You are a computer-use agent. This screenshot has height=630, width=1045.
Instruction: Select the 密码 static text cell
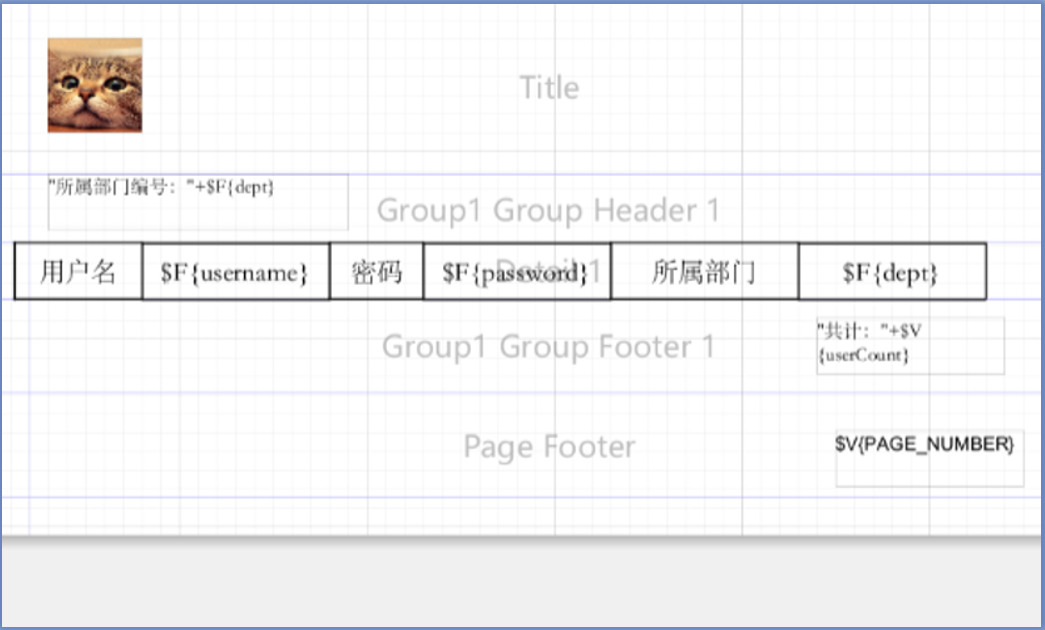[x=376, y=271]
